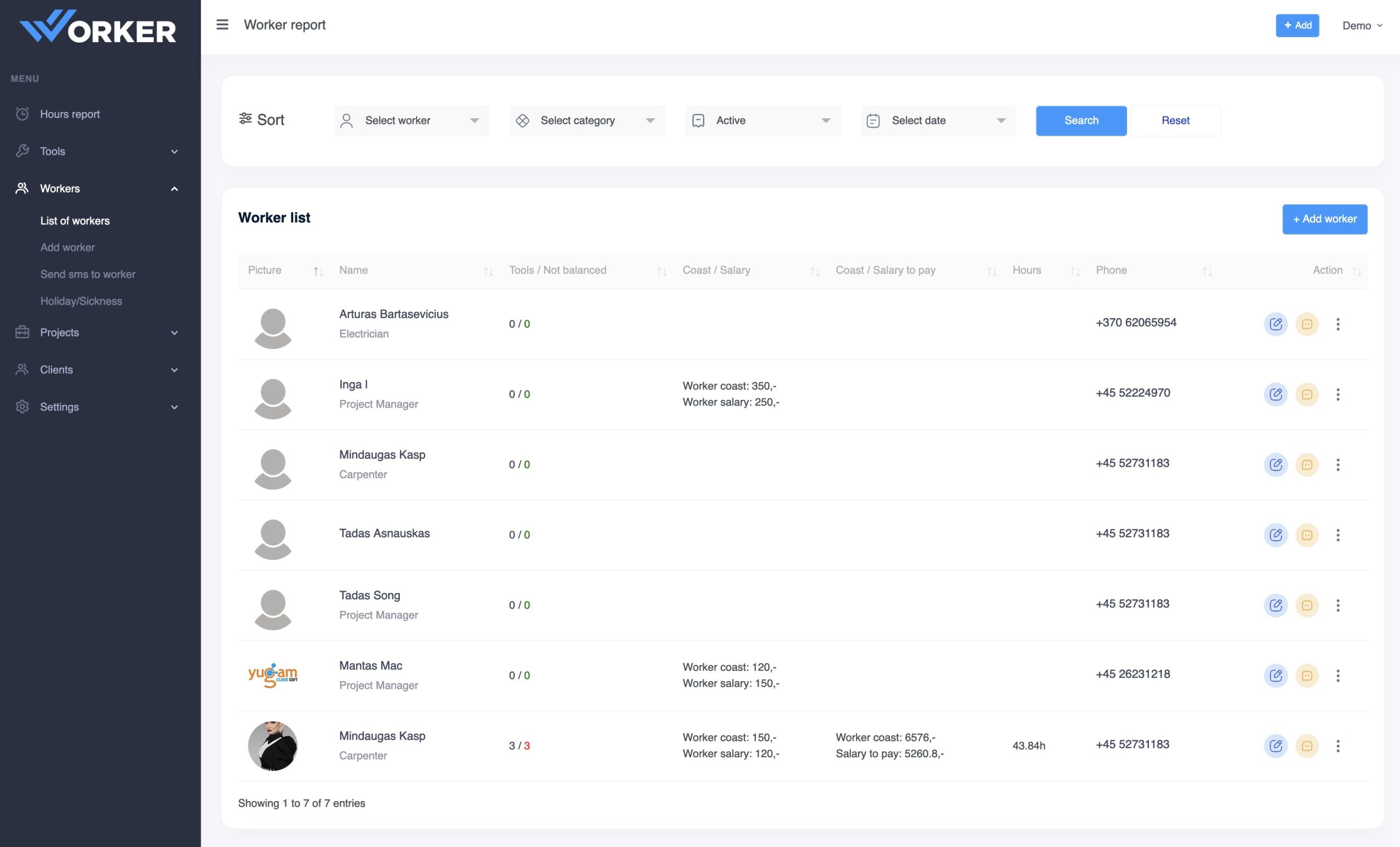
Task: Click three-dot menu for last Mindaugas Kasp
Action: pyautogui.click(x=1338, y=746)
